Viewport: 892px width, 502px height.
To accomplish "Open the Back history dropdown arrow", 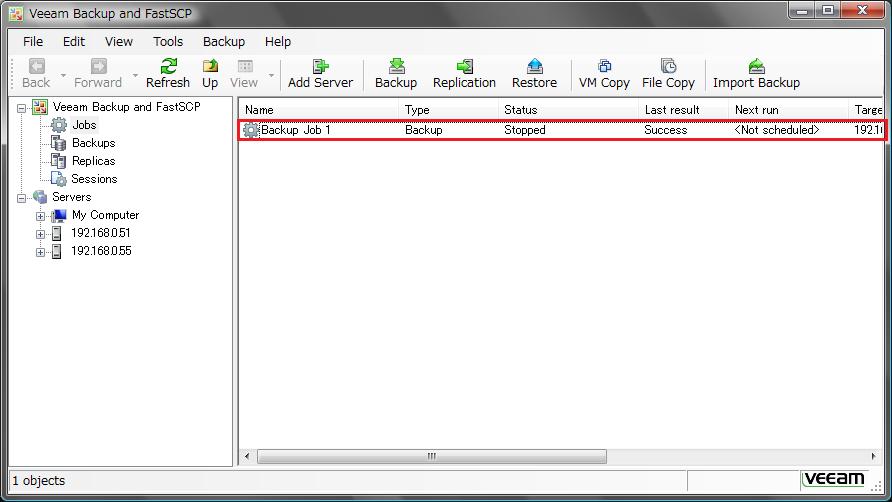I will [63, 75].
